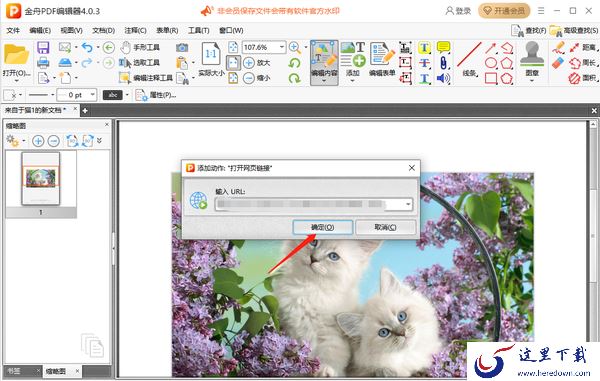Click the Become Member (开通会员) button
Viewport: 600px width, 381px height.
click(504, 11)
